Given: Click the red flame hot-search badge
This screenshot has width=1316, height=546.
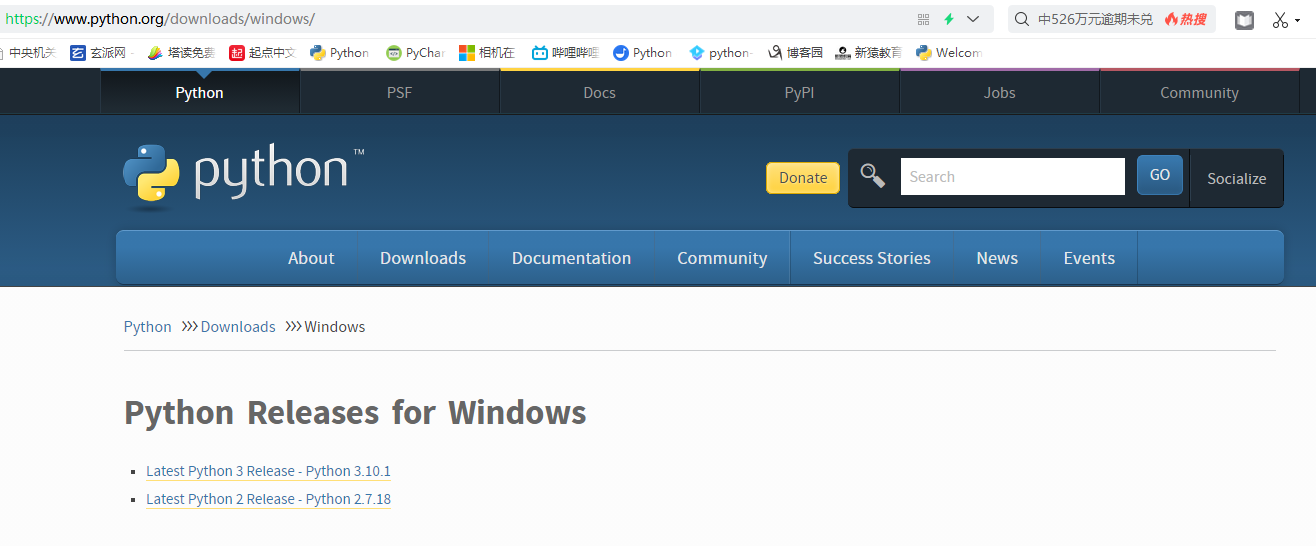Looking at the screenshot, I should [1185, 19].
